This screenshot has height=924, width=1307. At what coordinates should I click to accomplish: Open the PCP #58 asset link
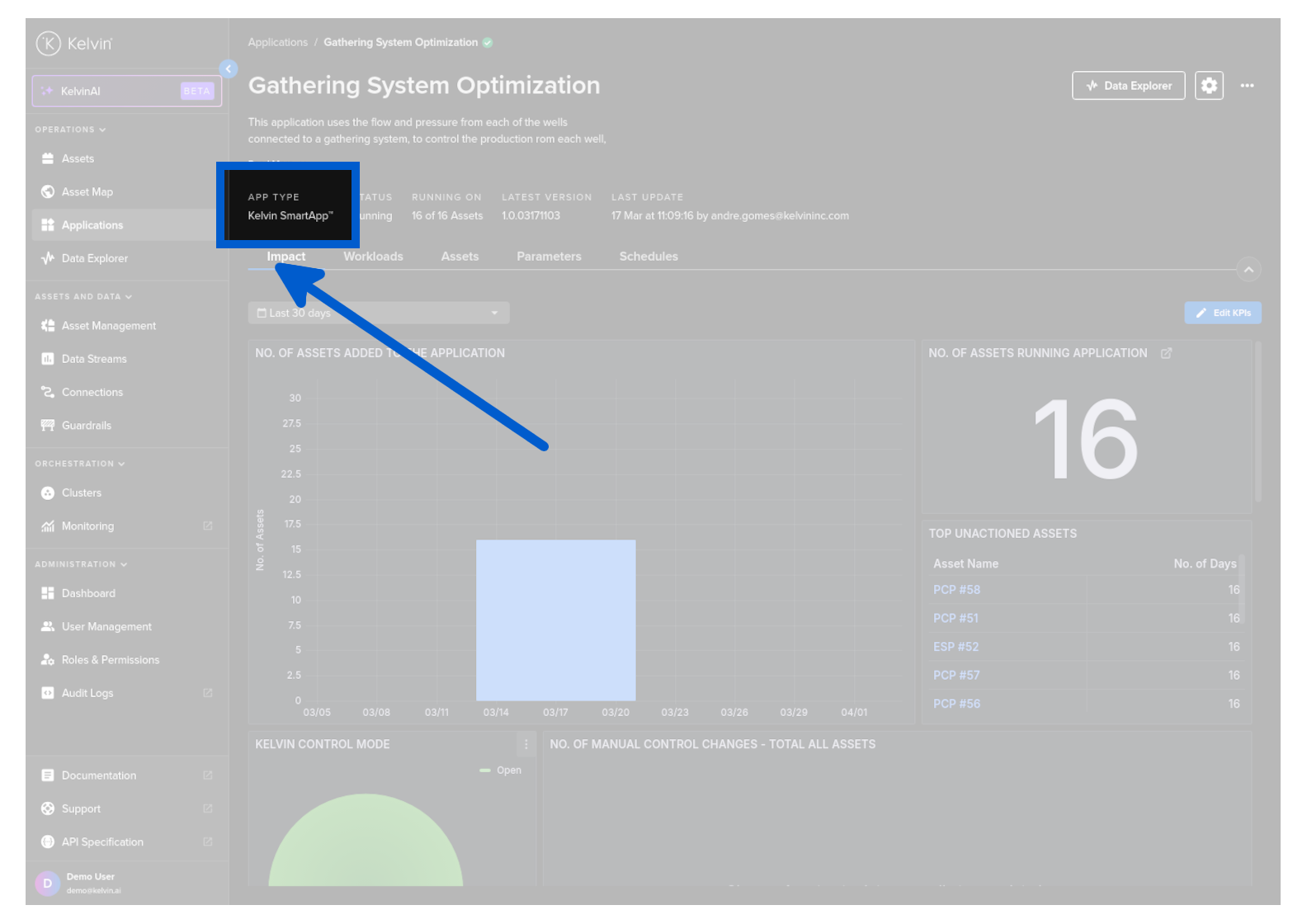[x=956, y=590]
